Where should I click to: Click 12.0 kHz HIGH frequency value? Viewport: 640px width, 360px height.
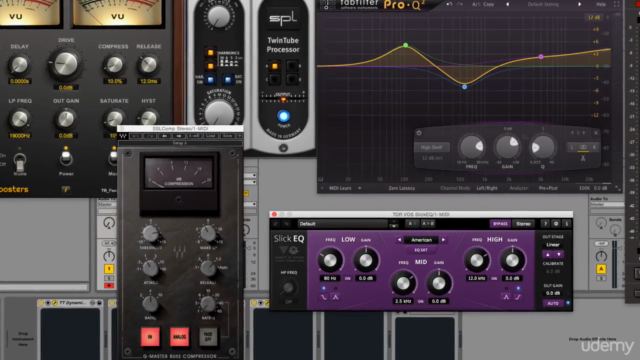[x=476, y=278]
